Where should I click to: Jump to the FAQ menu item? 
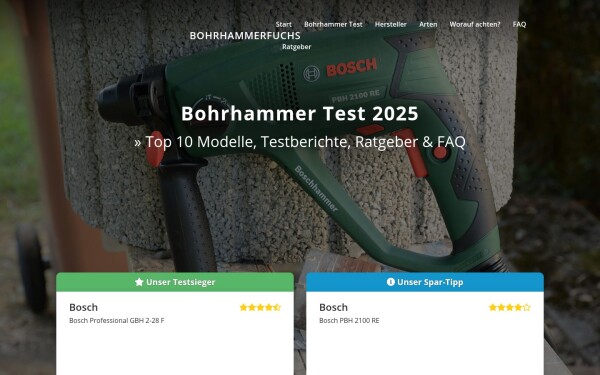pyautogui.click(x=519, y=24)
